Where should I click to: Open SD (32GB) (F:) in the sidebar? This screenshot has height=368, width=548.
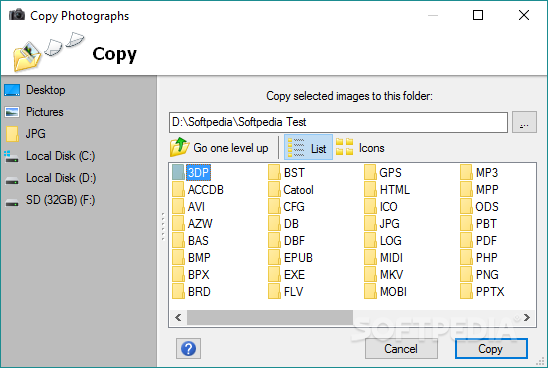coord(50,200)
